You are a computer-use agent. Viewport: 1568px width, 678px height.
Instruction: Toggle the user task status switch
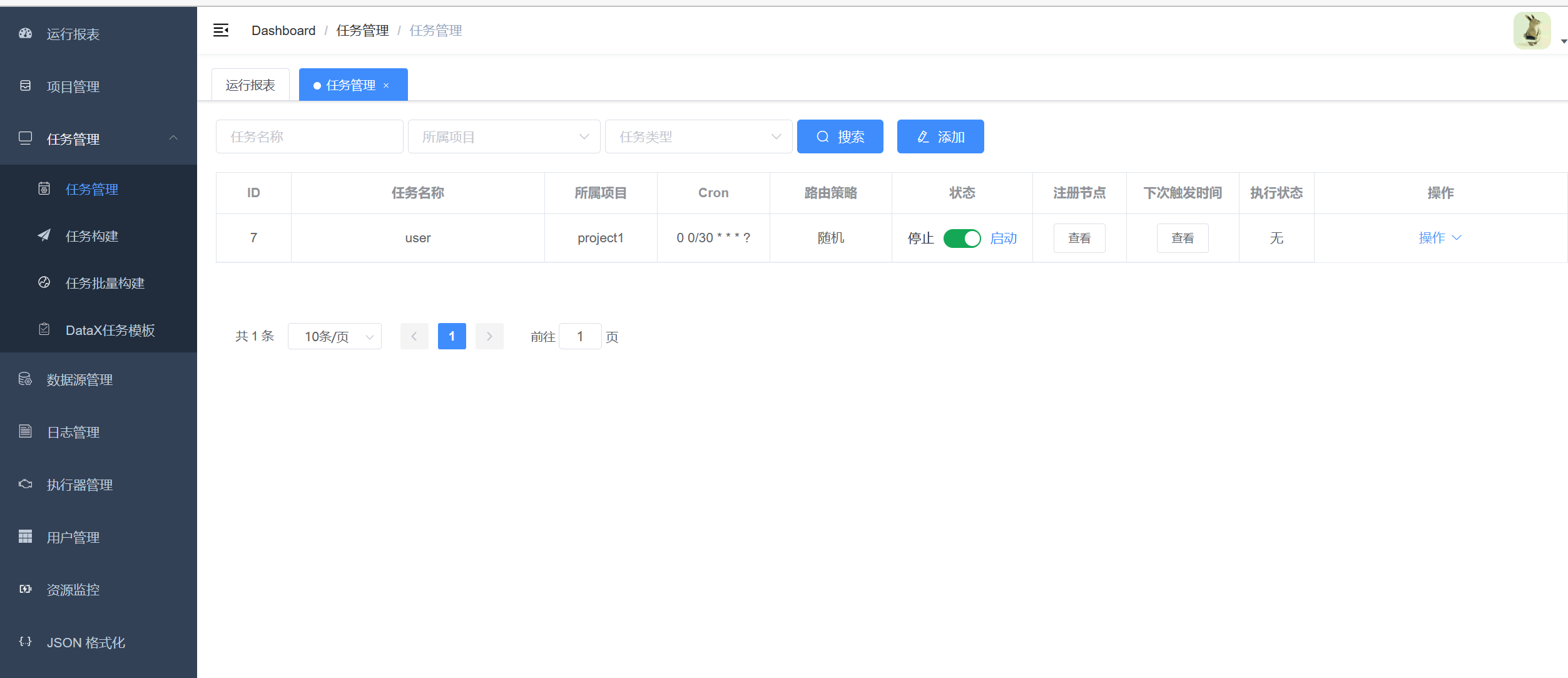pyautogui.click(x=962, y=238)
